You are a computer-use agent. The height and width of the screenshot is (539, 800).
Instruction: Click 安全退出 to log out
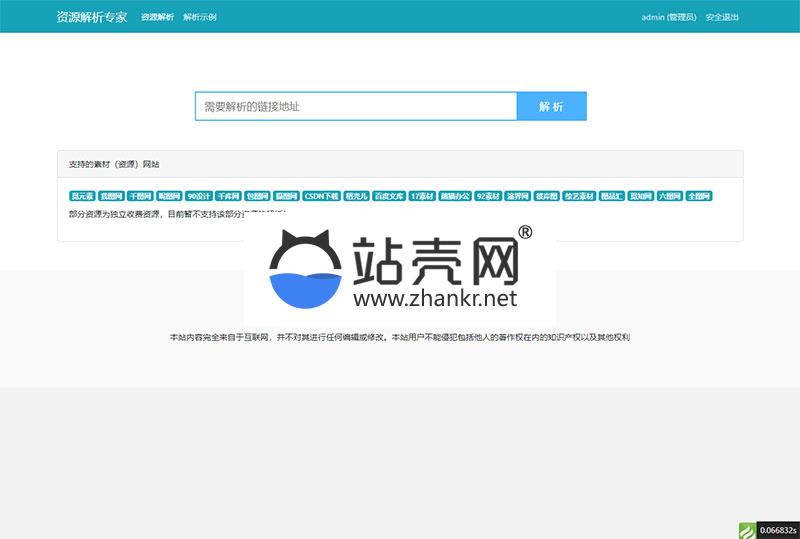[722, 17]
